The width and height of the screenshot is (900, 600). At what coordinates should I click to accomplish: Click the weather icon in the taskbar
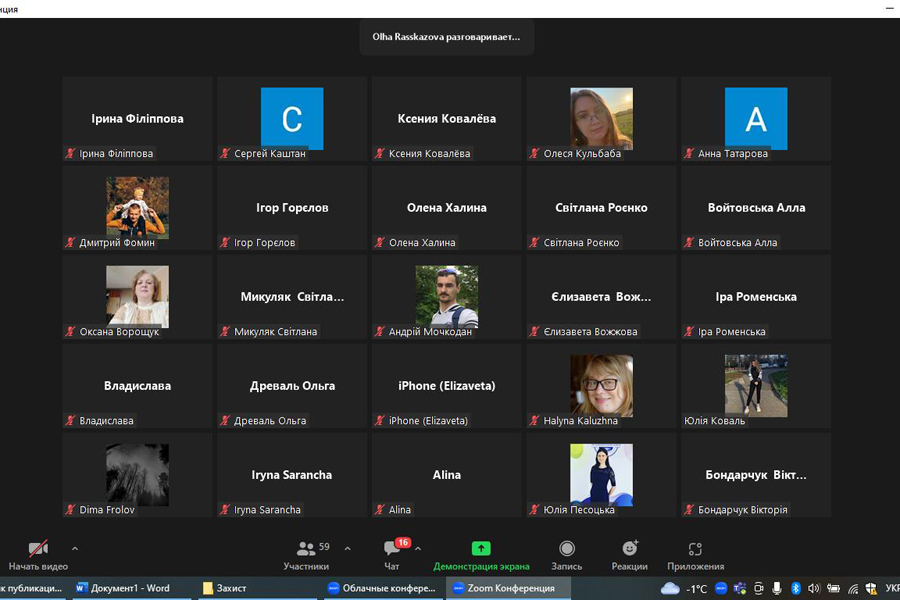pyautogui.click(x=670, y=588)
